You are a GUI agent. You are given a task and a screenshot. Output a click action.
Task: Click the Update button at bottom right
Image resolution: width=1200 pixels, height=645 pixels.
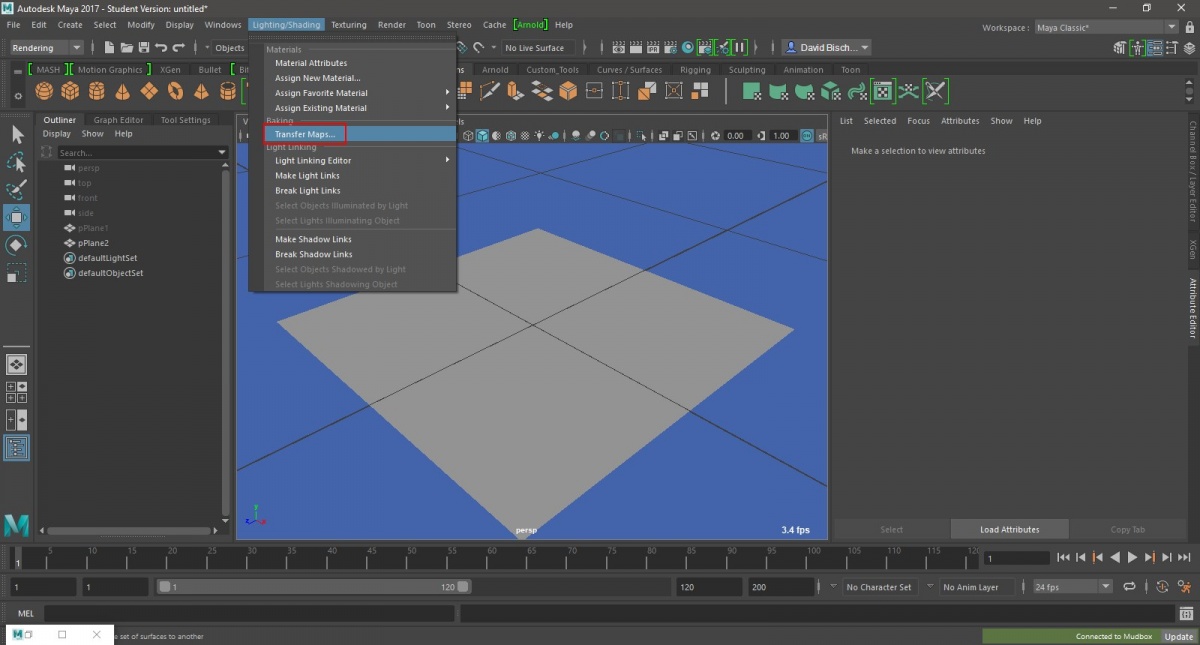(1178, 636)
